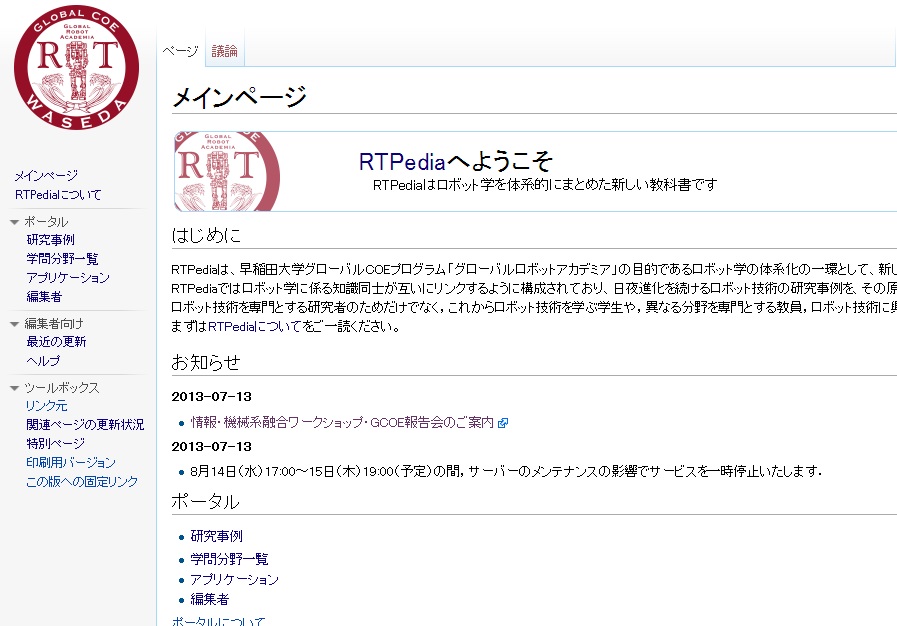Open ヘルプ in the sidebar
Image resolution: width=897 pixels, height=626 pixels.
(43, 360)
